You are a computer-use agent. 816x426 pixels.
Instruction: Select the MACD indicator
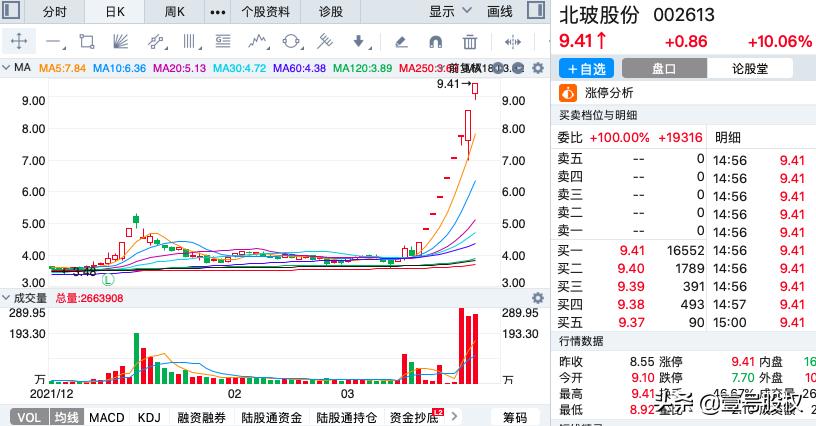[107, 417]
